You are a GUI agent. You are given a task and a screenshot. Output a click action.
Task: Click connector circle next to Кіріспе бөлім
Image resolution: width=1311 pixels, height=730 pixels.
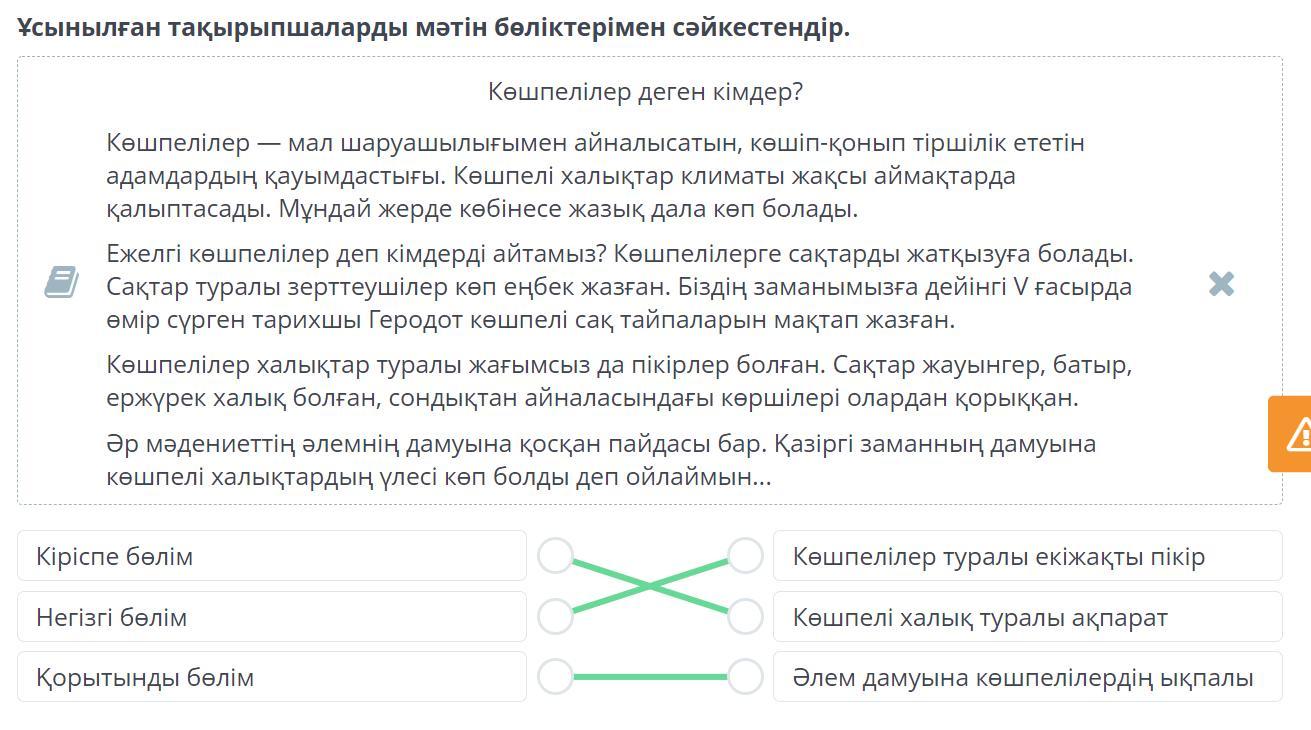555,556
